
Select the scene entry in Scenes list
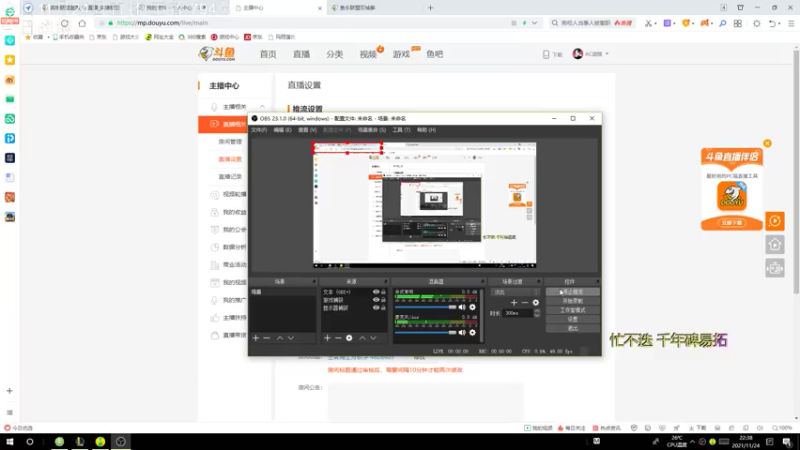283,292
